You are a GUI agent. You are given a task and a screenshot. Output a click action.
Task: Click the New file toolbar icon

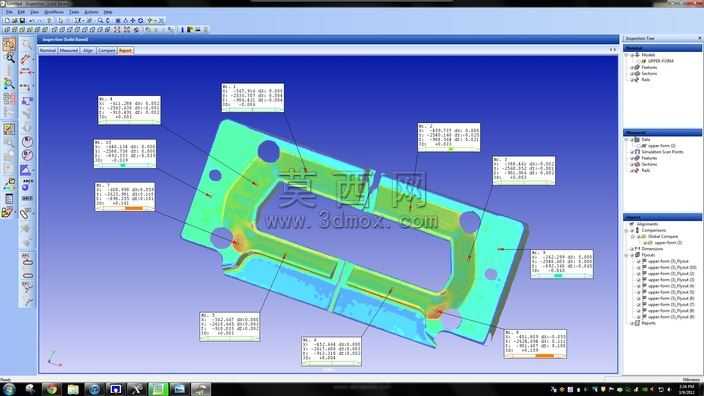pyautogui.click(x=7, y=21)
